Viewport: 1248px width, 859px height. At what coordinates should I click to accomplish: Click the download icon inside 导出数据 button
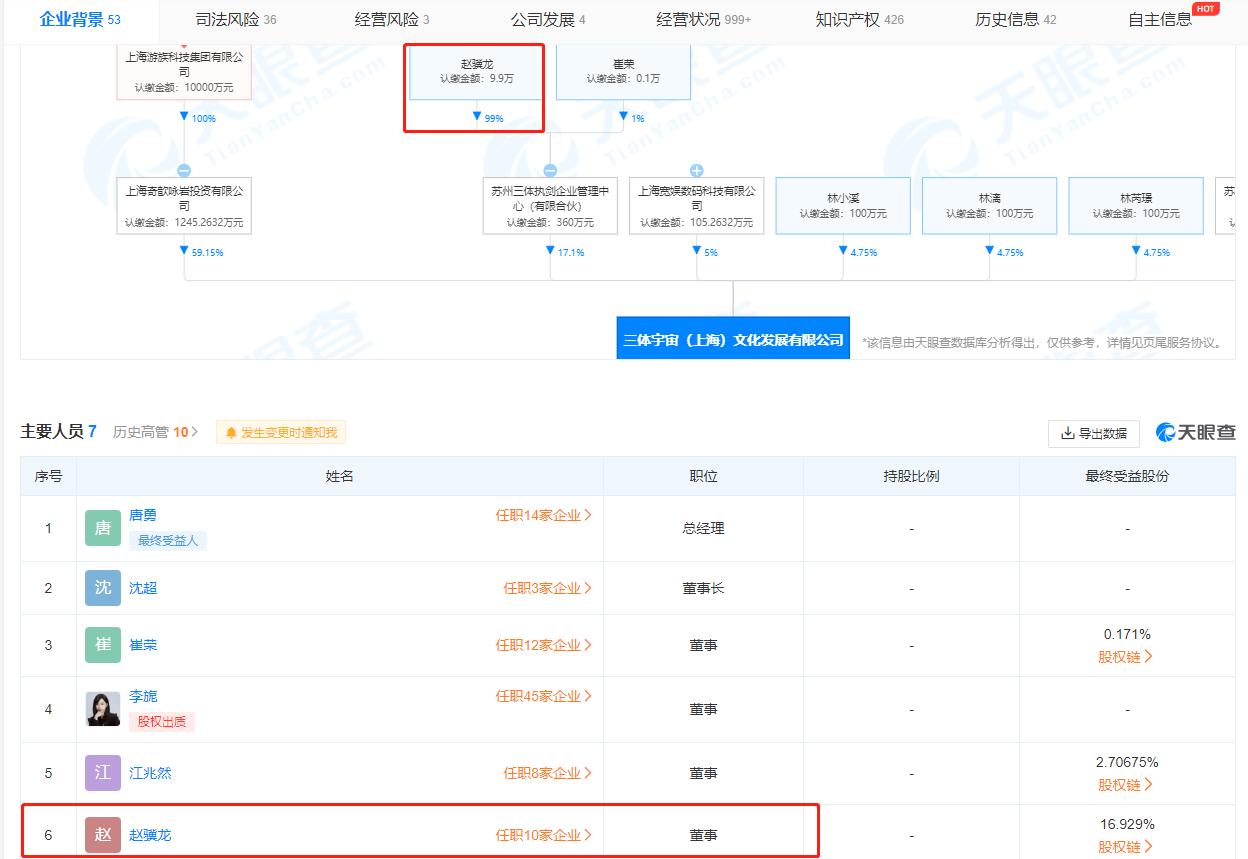[1069, 433]
